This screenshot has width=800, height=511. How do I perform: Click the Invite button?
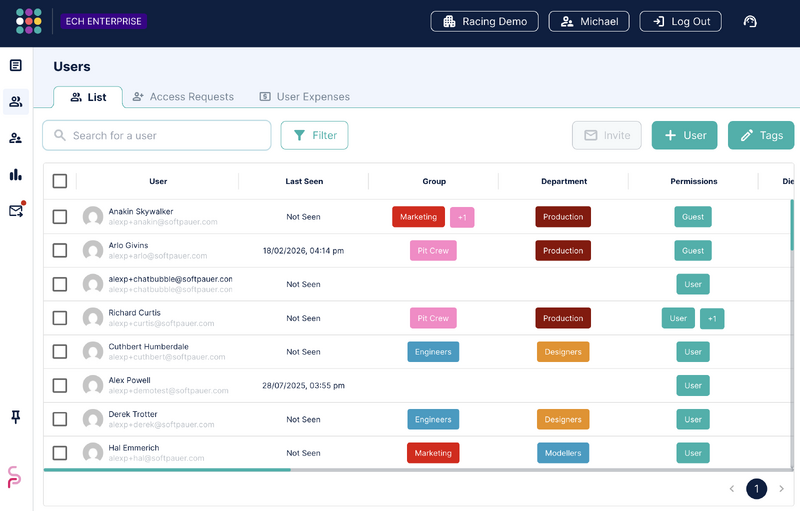pyautogui.click(x=607, y=135)
